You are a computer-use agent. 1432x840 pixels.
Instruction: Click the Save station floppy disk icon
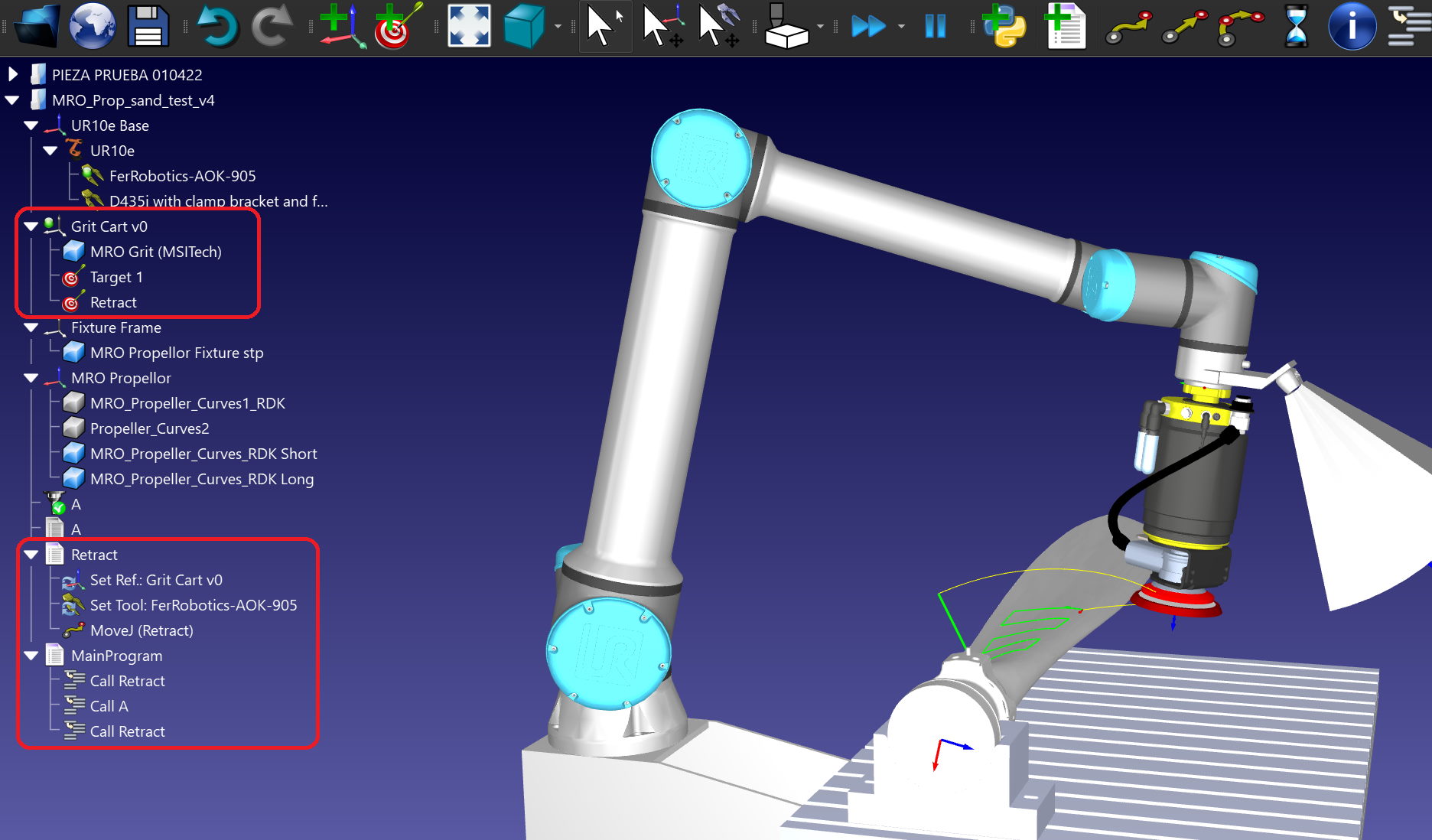click(148, 26)
